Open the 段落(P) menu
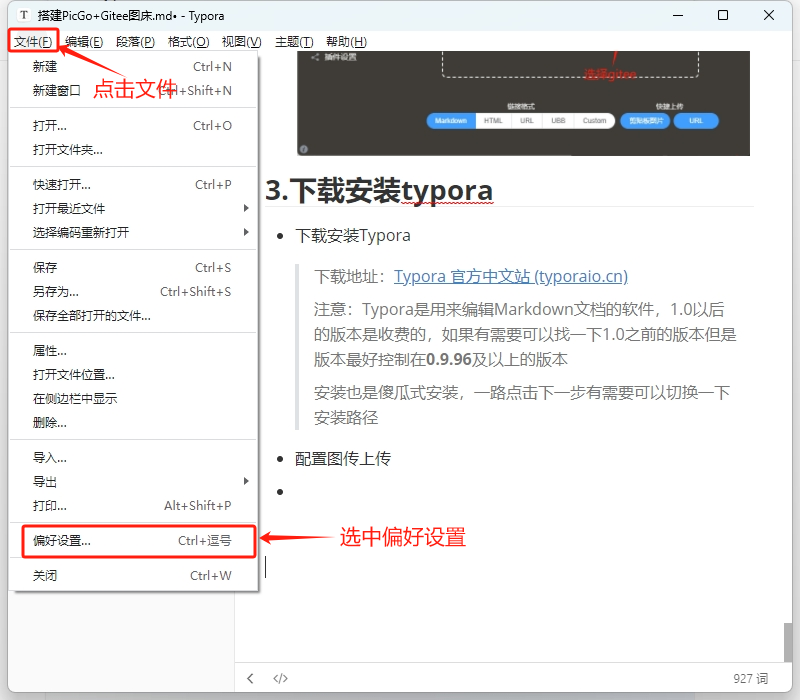The image size is (800, 700). pos(135,41)
